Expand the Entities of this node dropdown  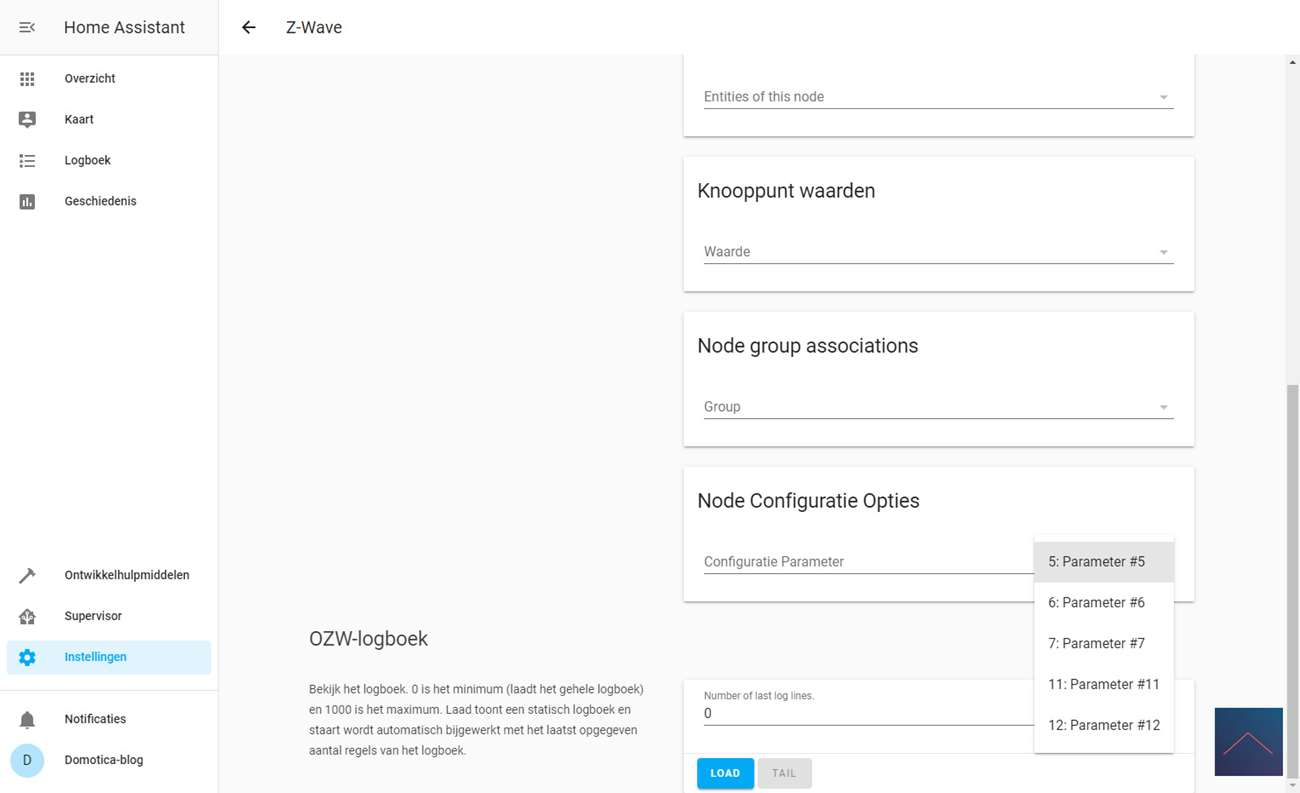coord(937,97)
